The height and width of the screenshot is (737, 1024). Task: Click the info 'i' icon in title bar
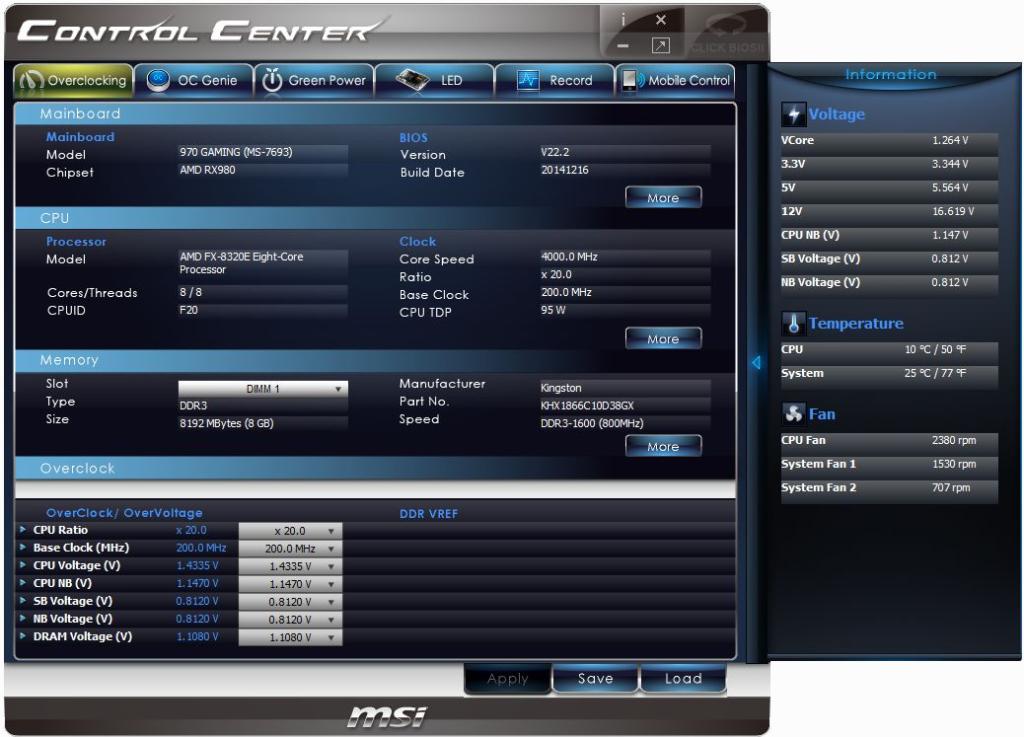coord(623,20)
